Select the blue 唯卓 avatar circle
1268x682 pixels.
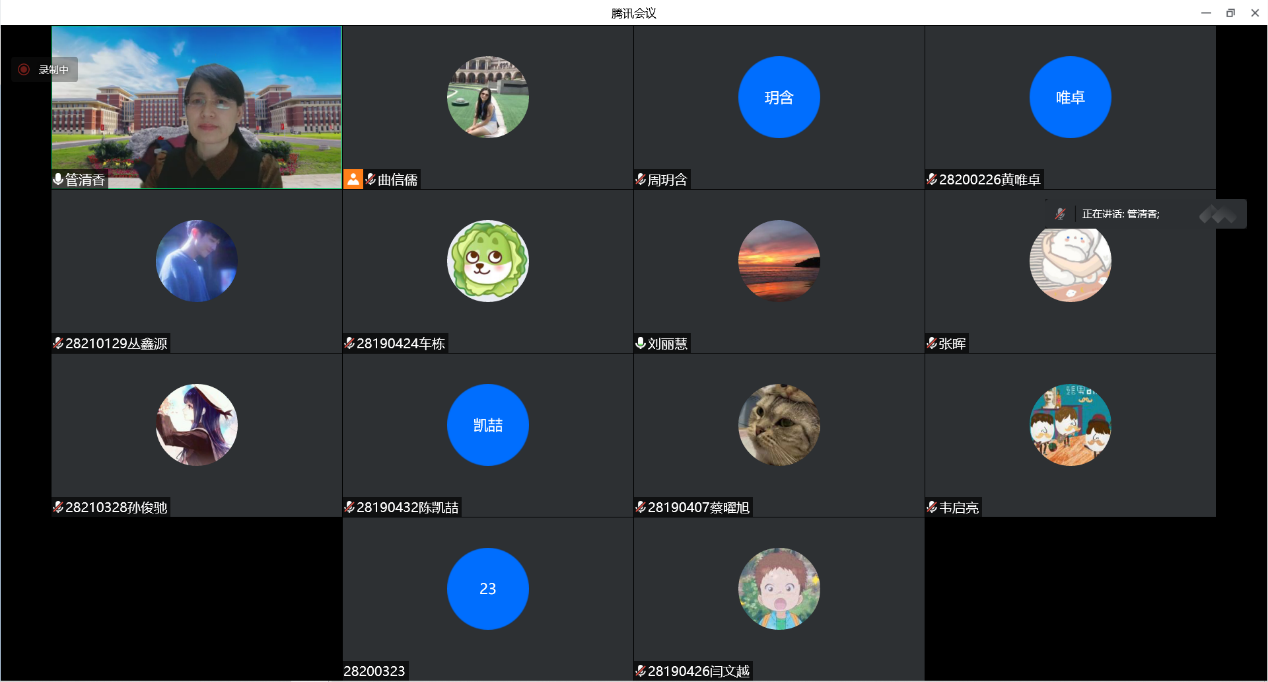1070,97
